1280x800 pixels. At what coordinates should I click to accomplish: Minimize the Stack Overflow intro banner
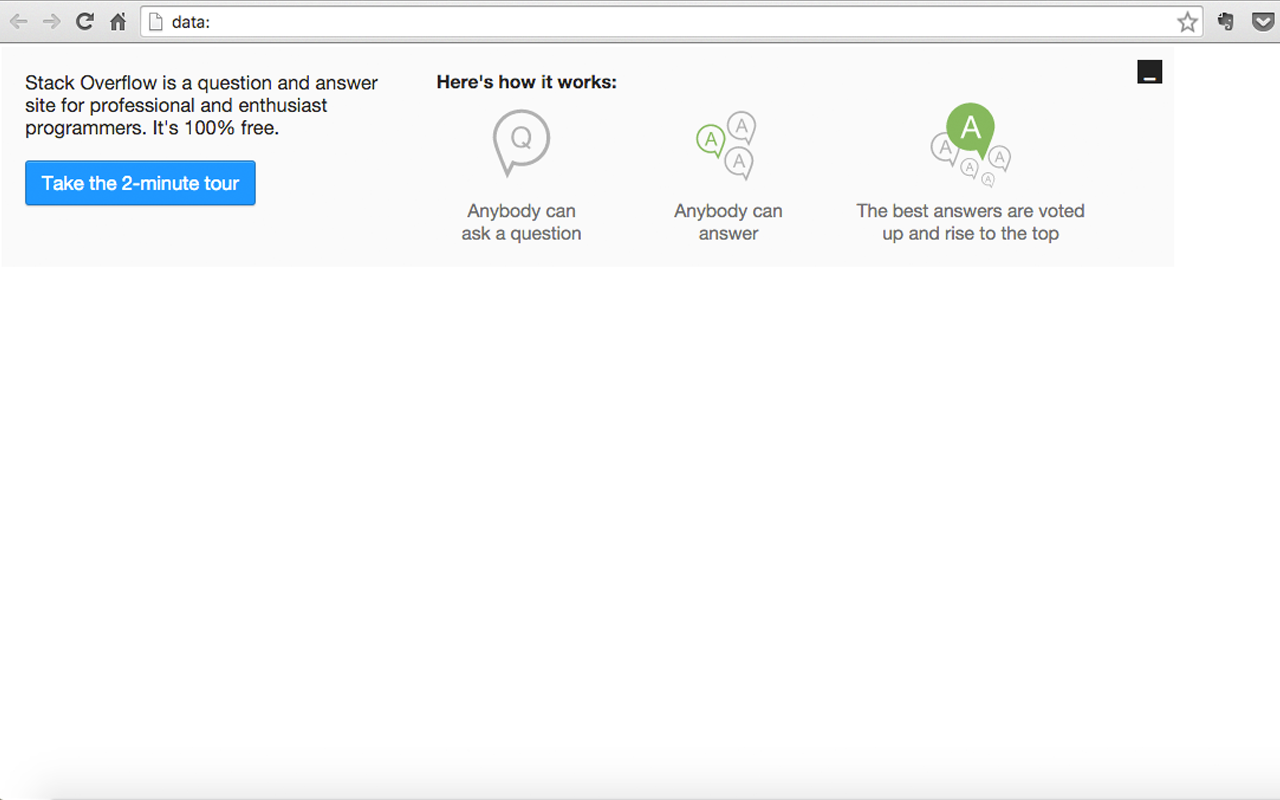click(1150, 71)
